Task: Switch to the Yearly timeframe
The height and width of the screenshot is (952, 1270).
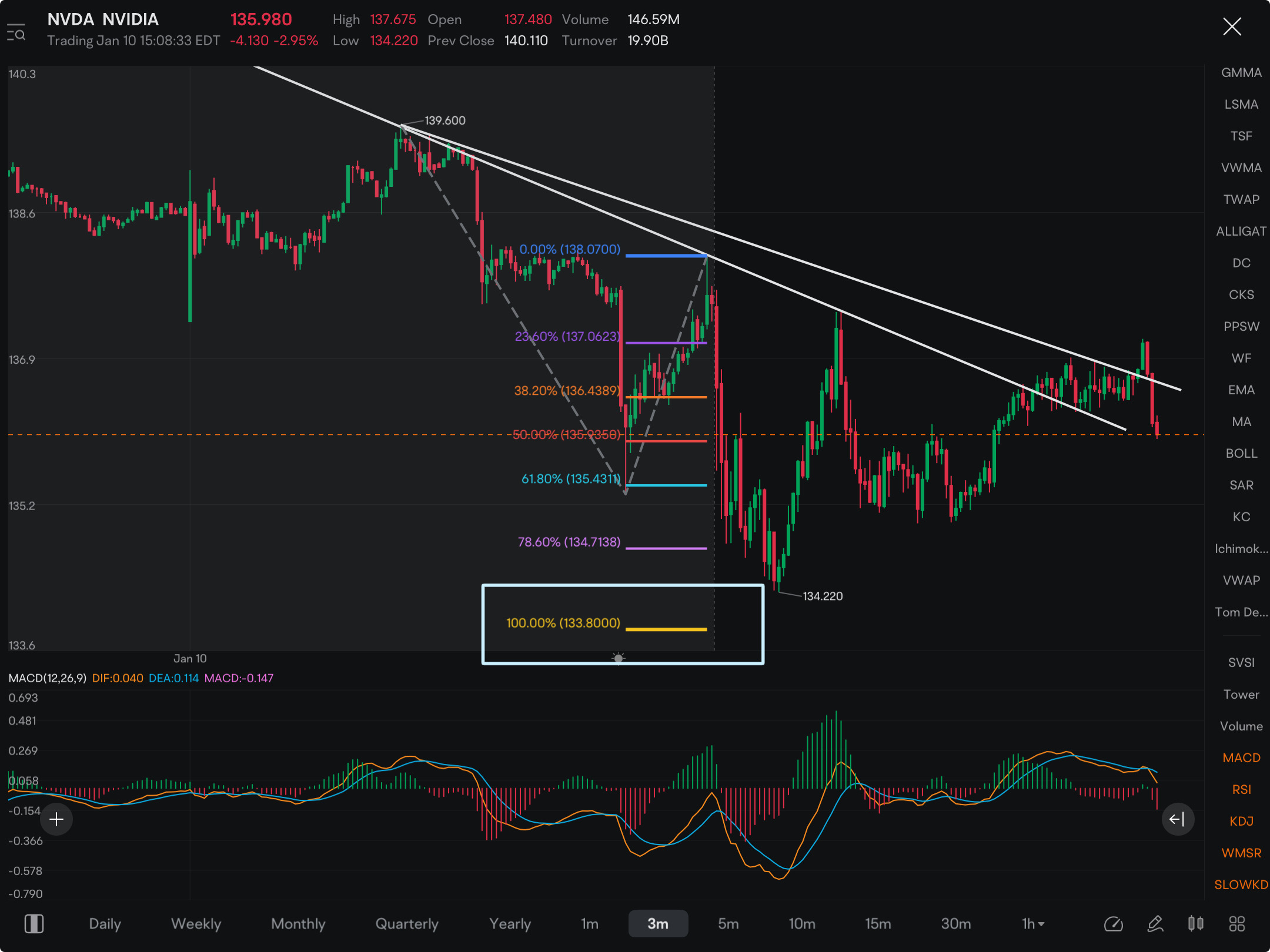Action: [510, 924]
